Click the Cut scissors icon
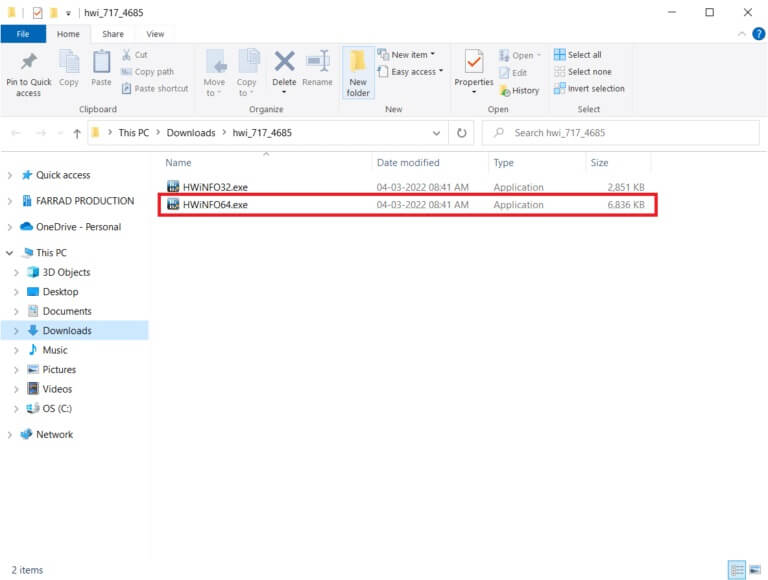768x580 pixels. [126, 54]
